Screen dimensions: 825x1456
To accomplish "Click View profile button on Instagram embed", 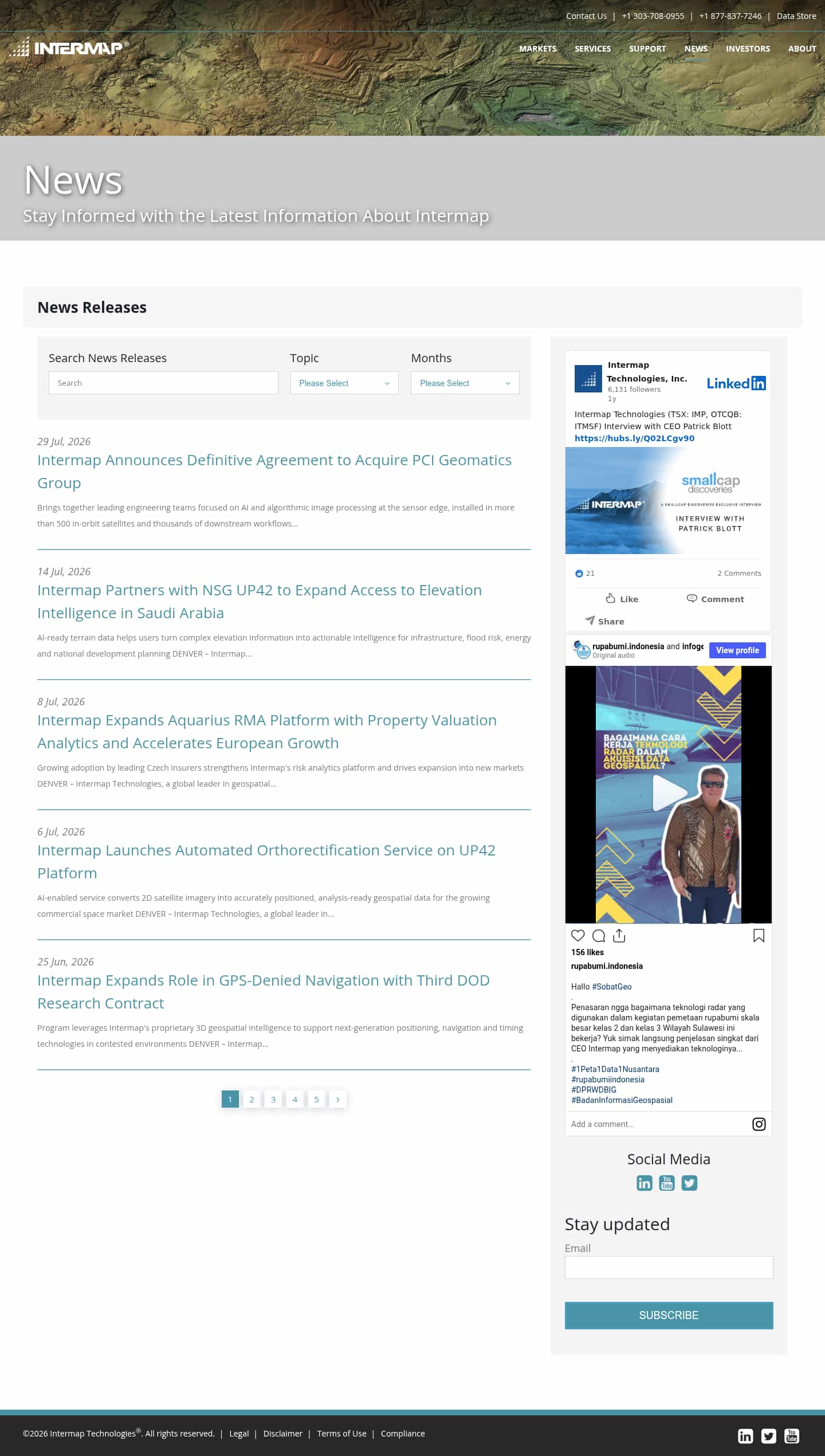I will 737,650.
